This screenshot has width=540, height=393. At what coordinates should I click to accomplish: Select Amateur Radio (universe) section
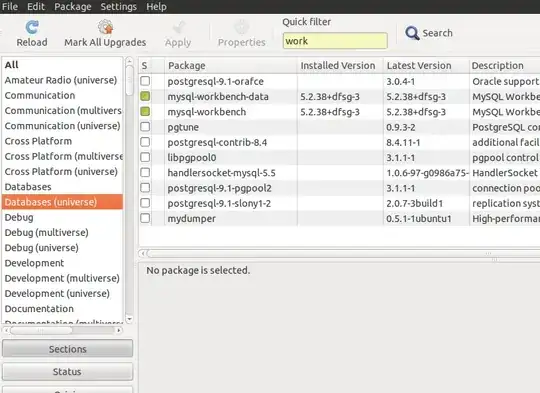point(62,80)
